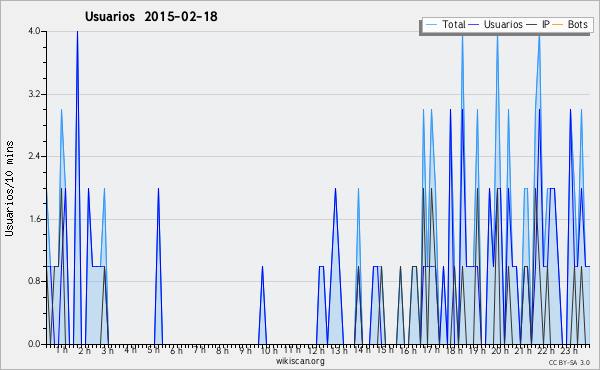
Task: Click the y-axis value 3.2
Action: [x=34, y=94]
